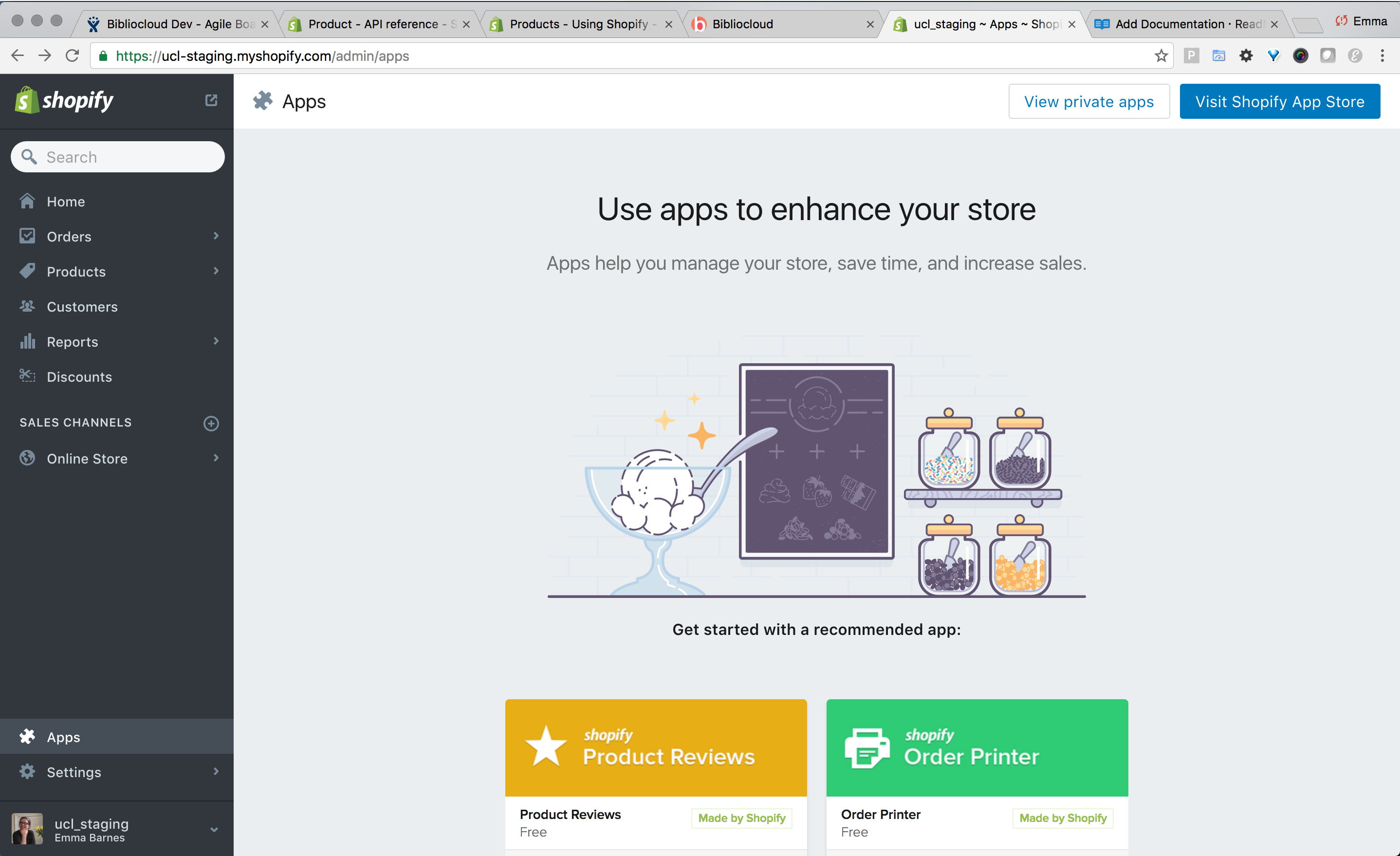The width and height of the screenshot is (1400, 856).
Task: Click the Shopify logo in sidebar
Action: point(64,101)
